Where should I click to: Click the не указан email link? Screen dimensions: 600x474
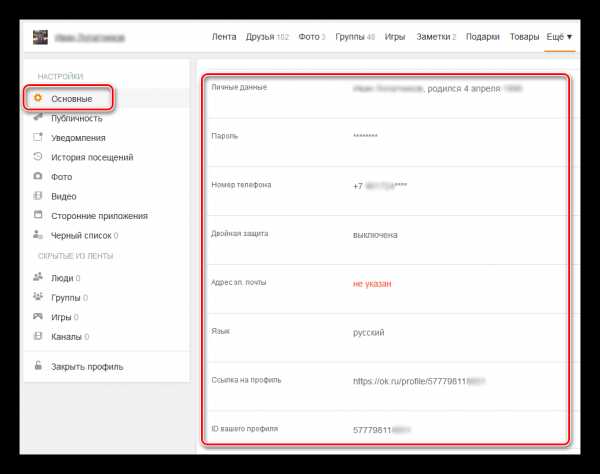click(372, 284)
